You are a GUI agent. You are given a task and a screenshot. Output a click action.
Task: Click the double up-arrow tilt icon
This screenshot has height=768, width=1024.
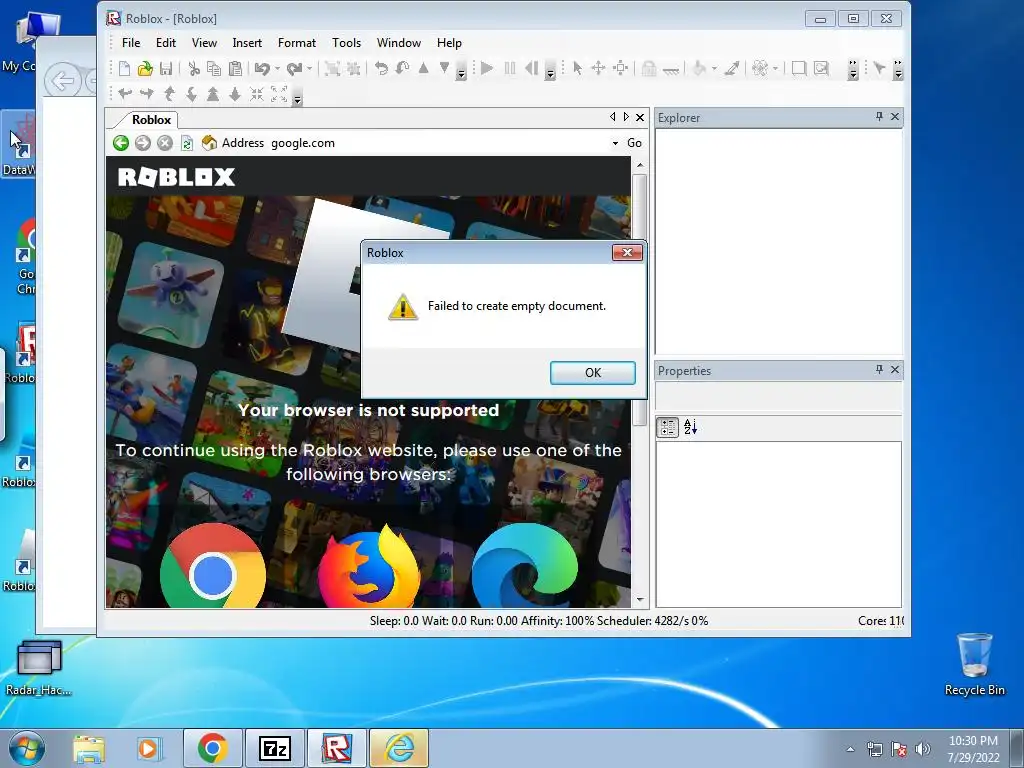pyautogui.click(x=213, y=95)
